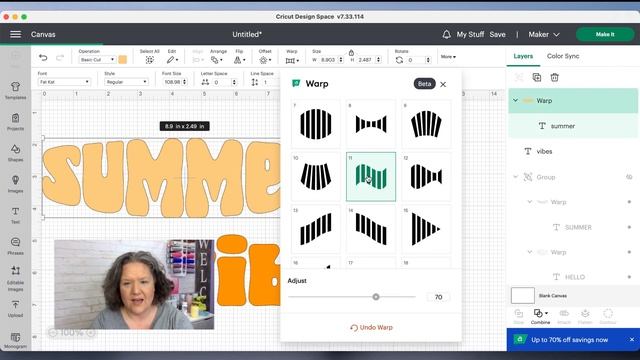
Task: Click the Adjust slider handle
Action: tap(376, 297)
